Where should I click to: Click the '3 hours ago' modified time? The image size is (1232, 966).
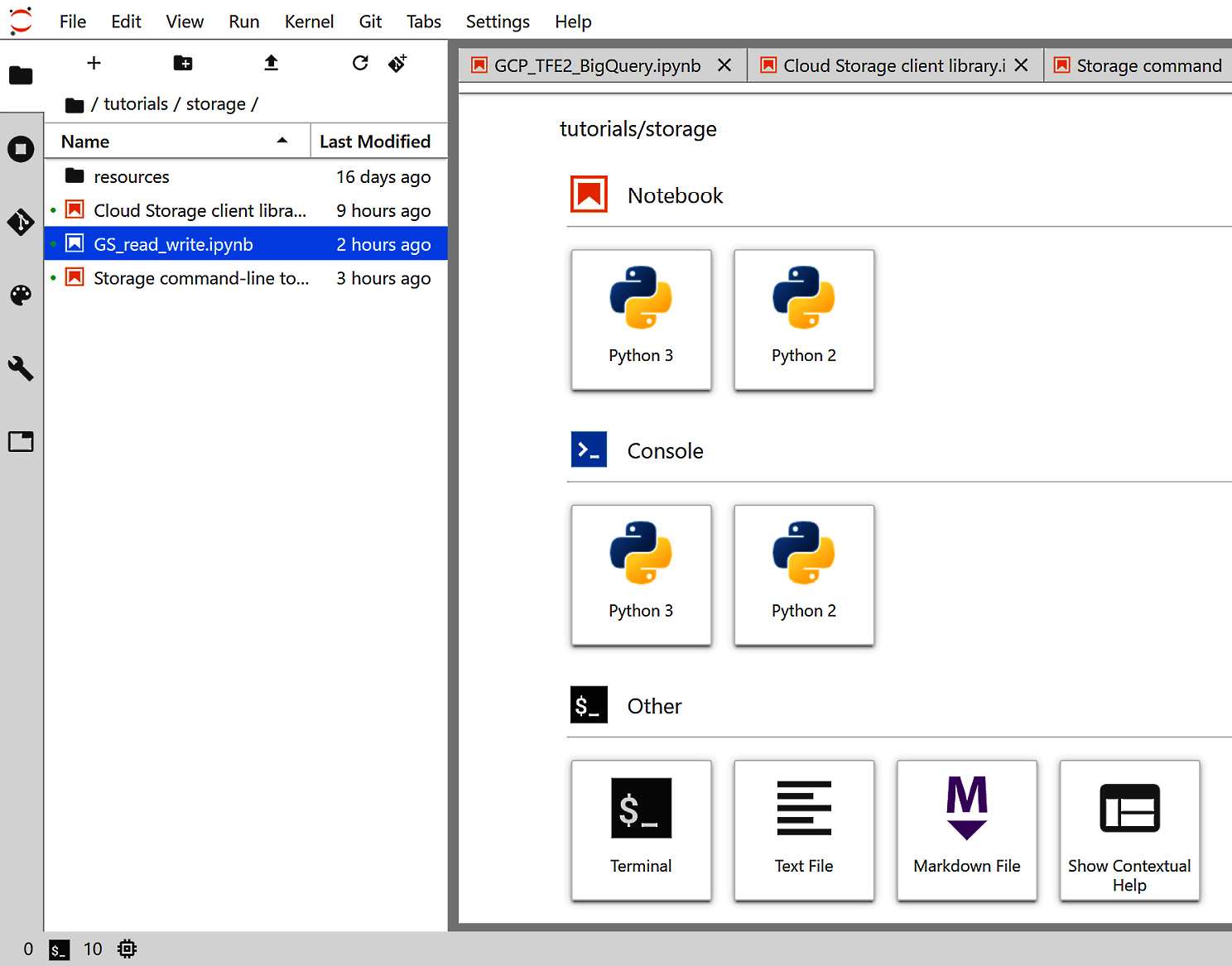(x=383, y=278)
